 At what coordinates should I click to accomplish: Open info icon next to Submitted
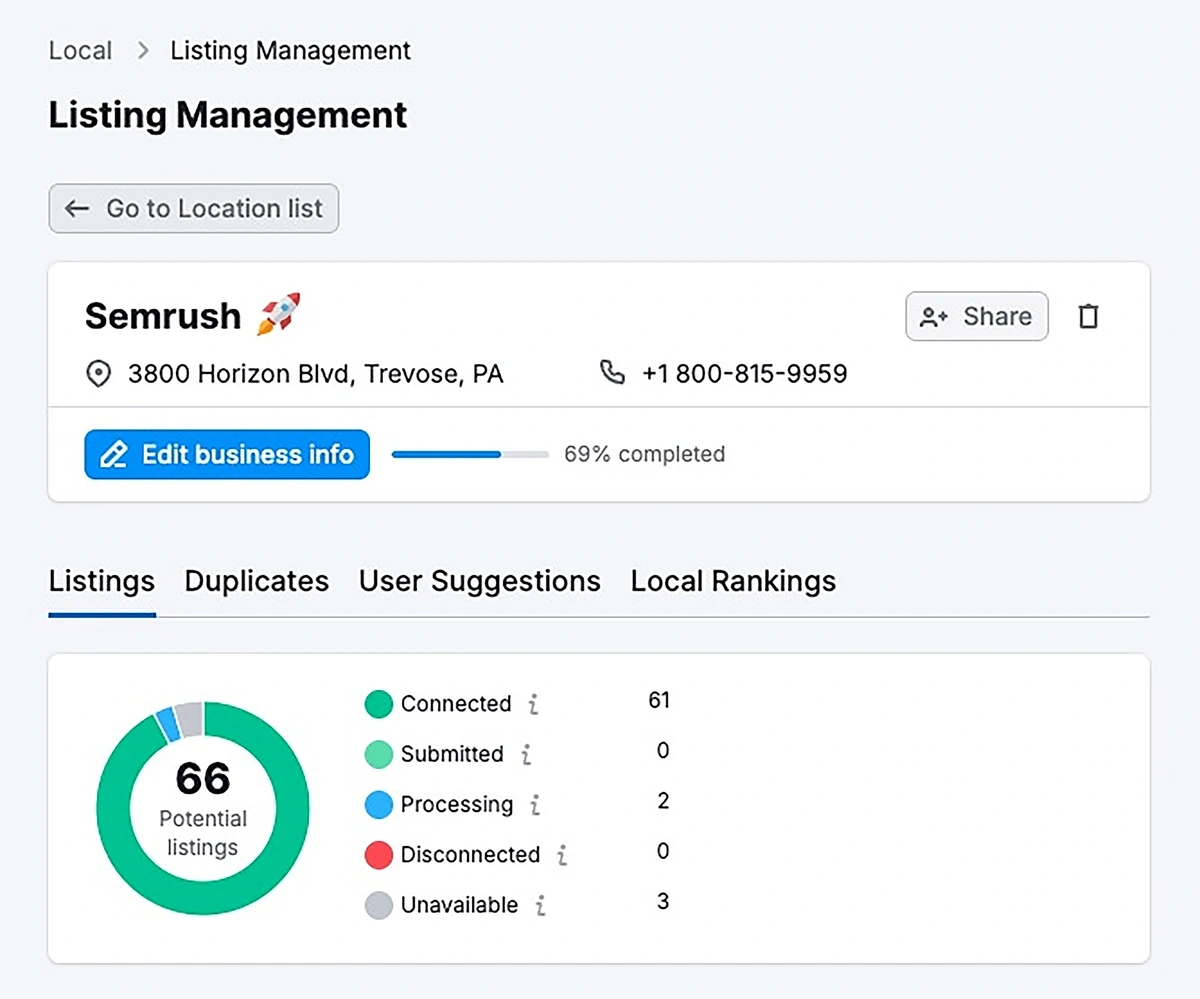coord(526,755)
